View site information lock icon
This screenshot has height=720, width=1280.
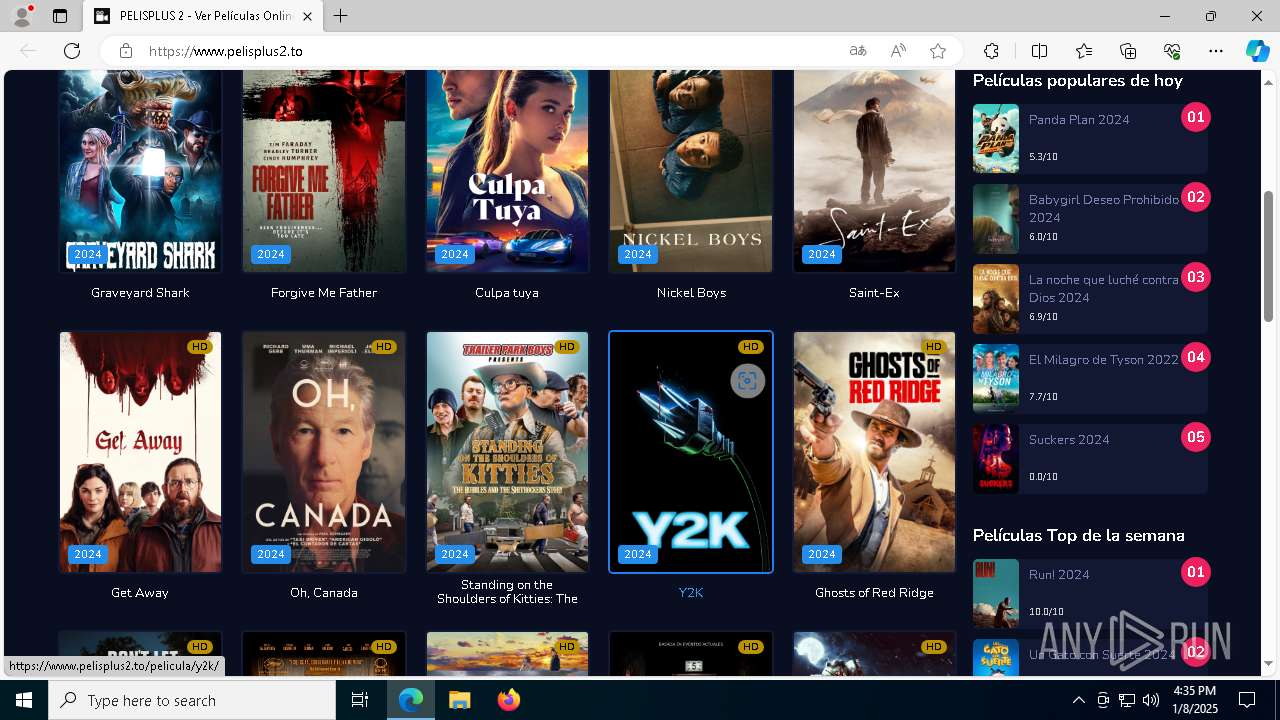coord(126,51)
